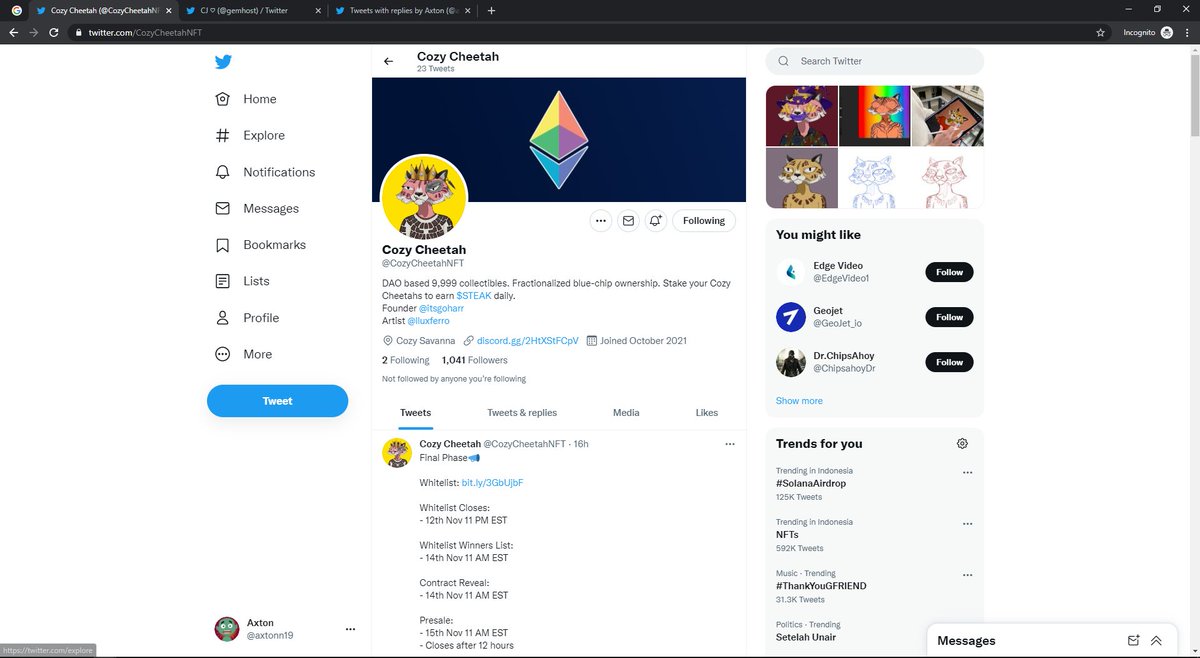Switch to Tweets & replies tab

pyautogui.click(x=522, y=413)
